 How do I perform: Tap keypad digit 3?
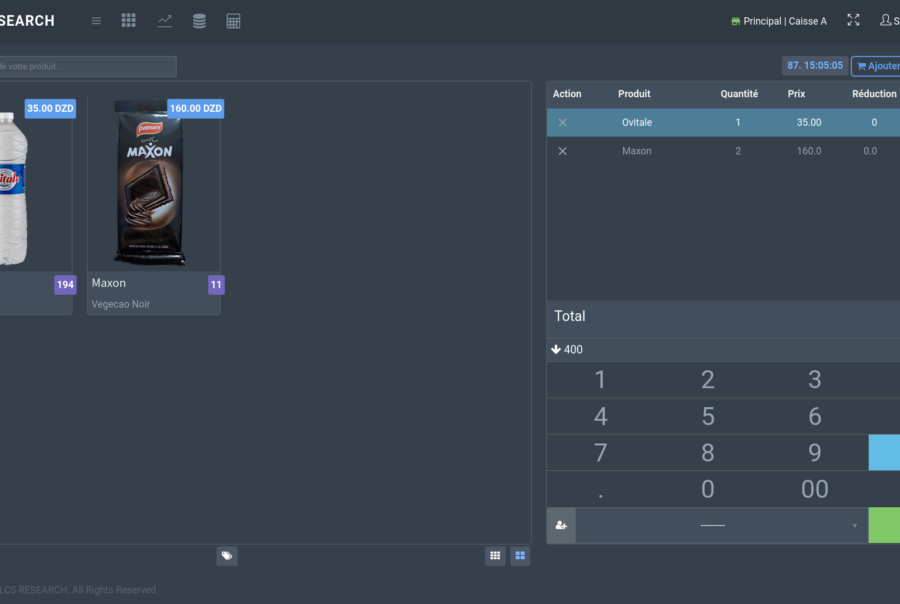click(x=814, y=380)
